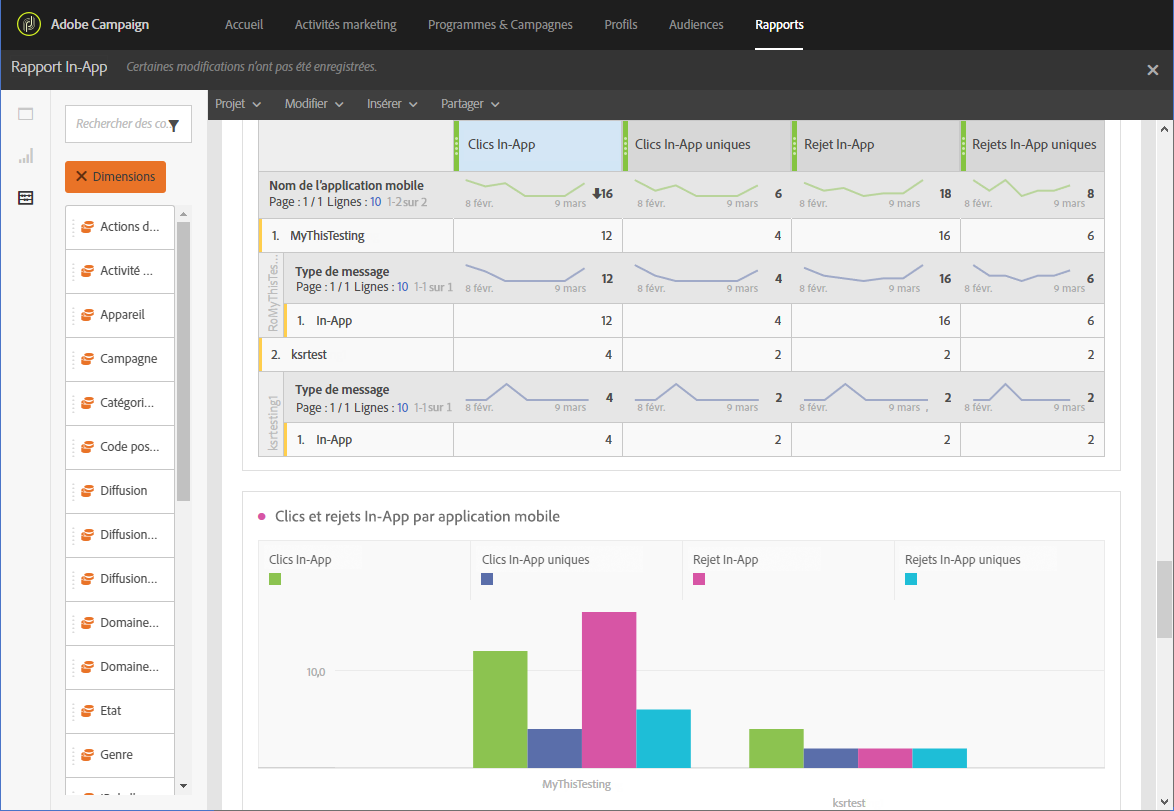
Task: Open the visualizations bar-chart icon
Action: coord(25,156)
